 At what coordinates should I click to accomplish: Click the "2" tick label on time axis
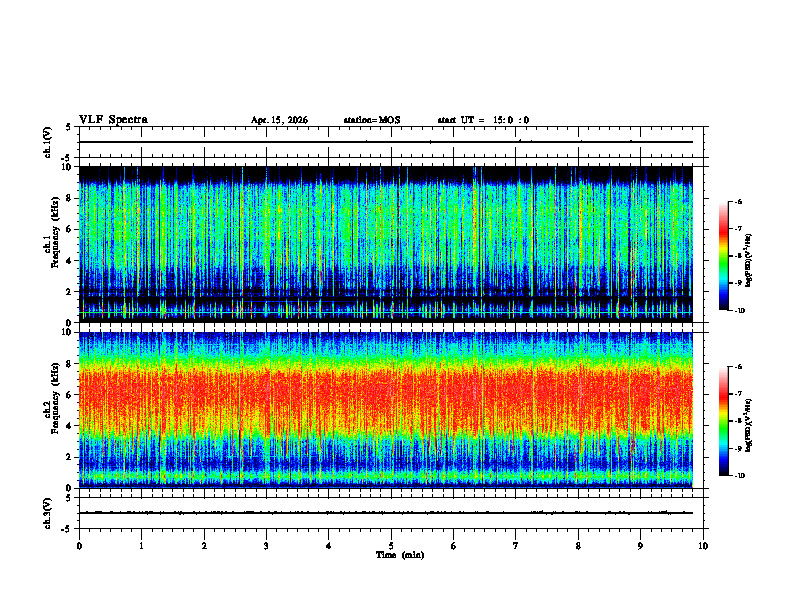pyautogui.click(x=204, y=546)
